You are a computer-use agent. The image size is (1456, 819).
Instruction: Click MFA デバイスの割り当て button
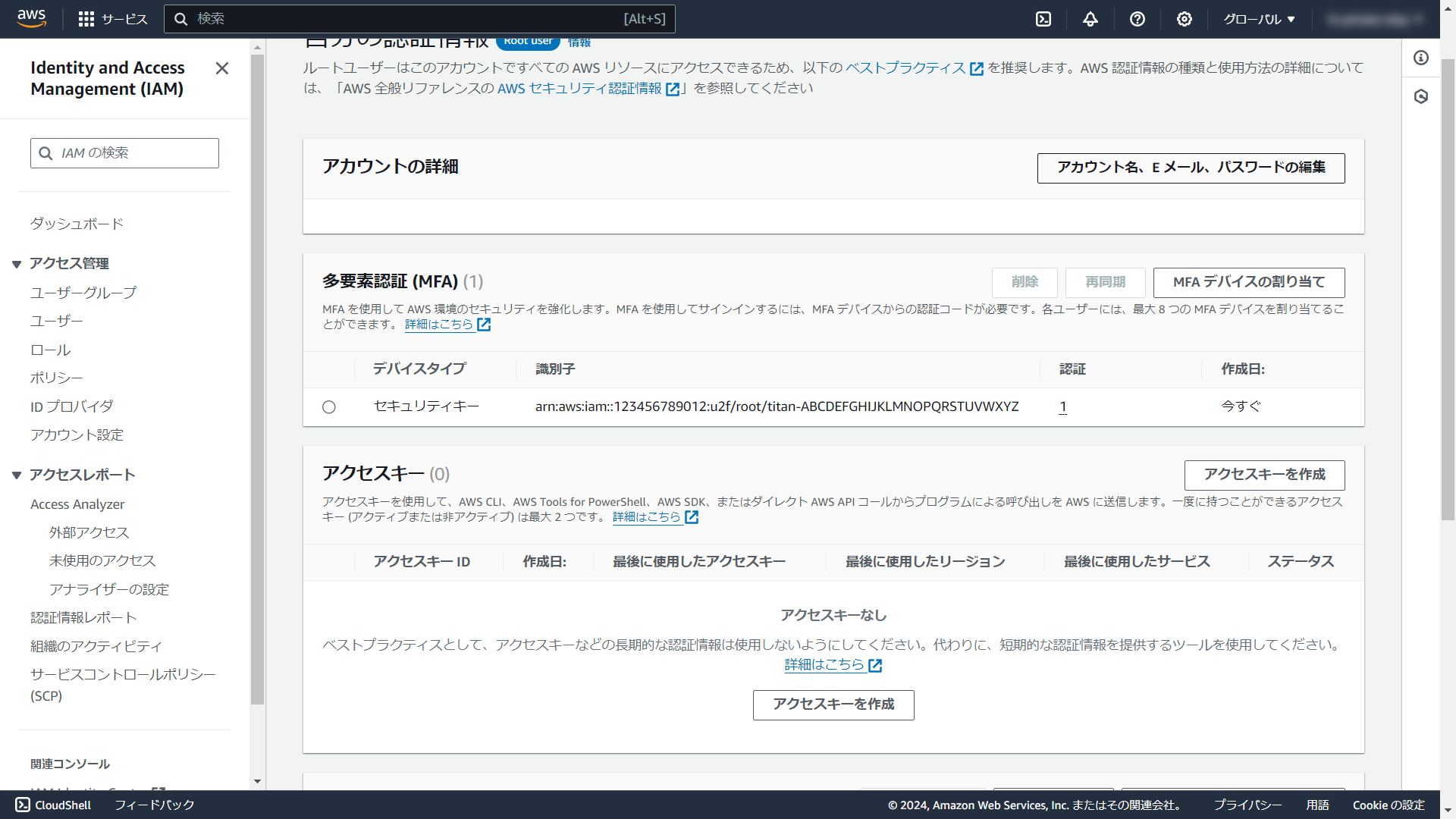click(1248, 282)
